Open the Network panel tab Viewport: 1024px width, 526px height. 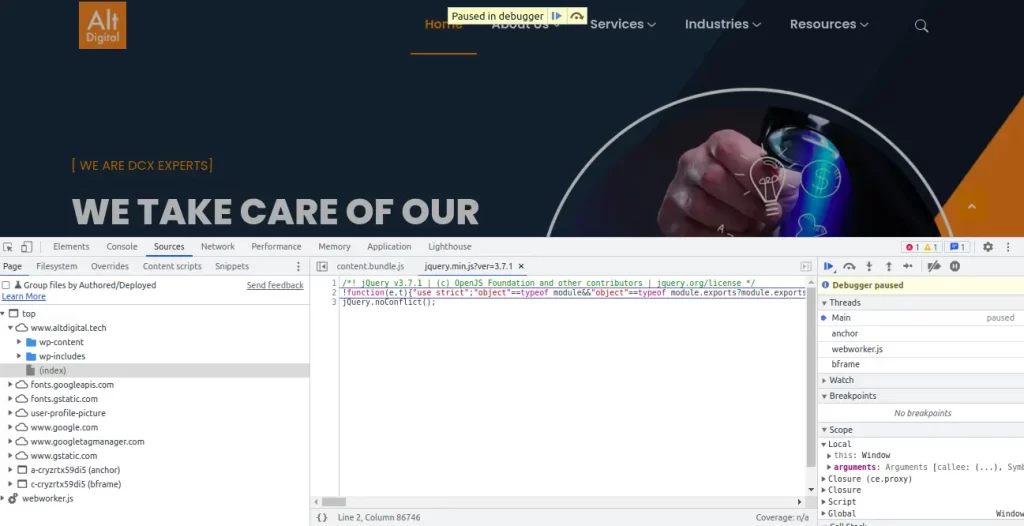coord(217,247)
